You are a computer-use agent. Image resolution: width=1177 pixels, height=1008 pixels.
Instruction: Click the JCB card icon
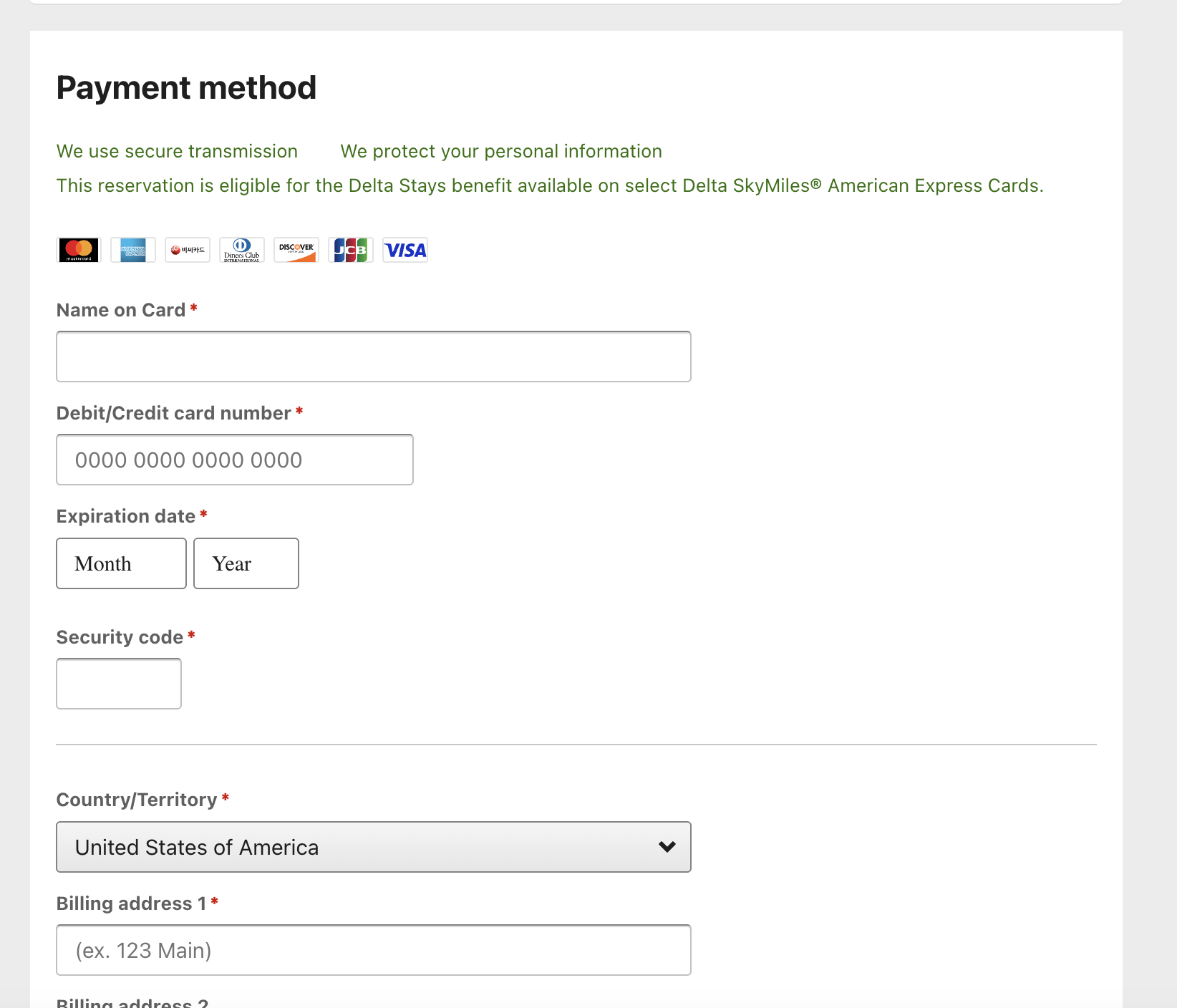(x=351, y=250)
